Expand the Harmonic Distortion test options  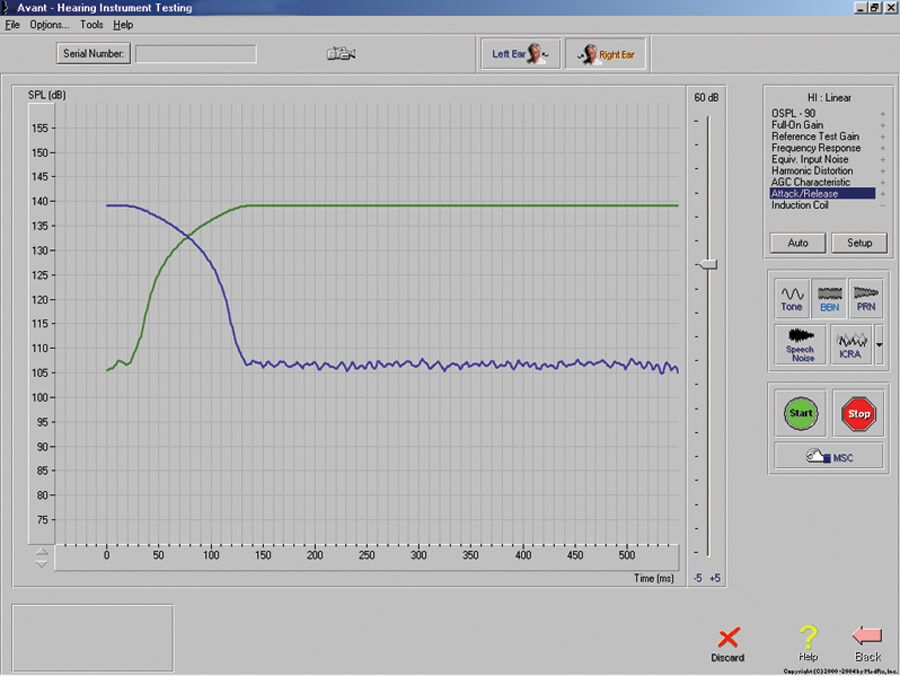(884, 170)
